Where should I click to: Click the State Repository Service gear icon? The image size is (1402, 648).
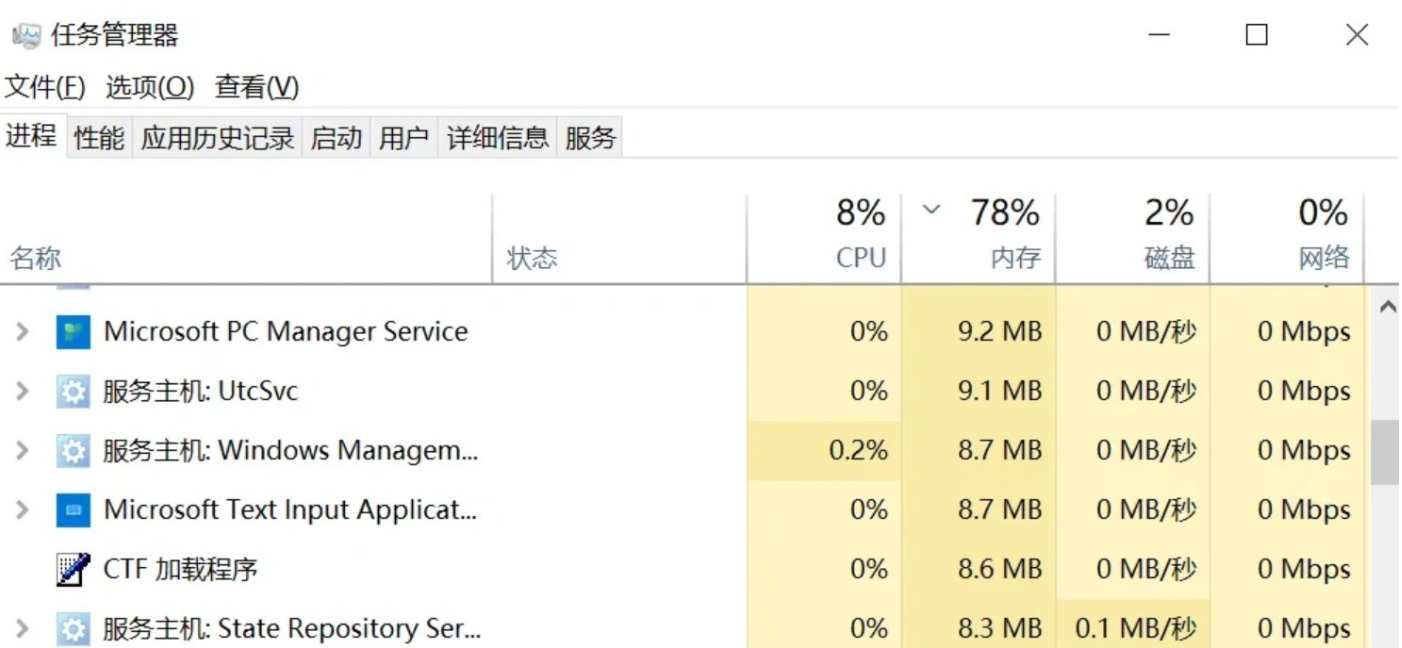tap(72, 629)
